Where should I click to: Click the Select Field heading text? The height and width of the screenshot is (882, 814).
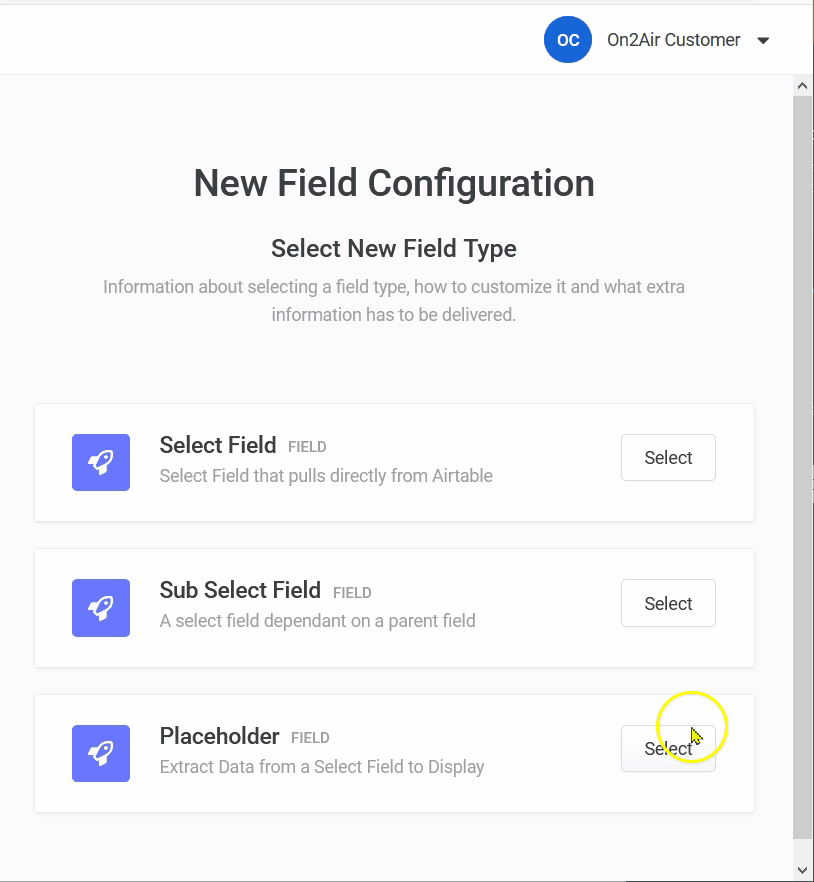(x=218, y=445)
